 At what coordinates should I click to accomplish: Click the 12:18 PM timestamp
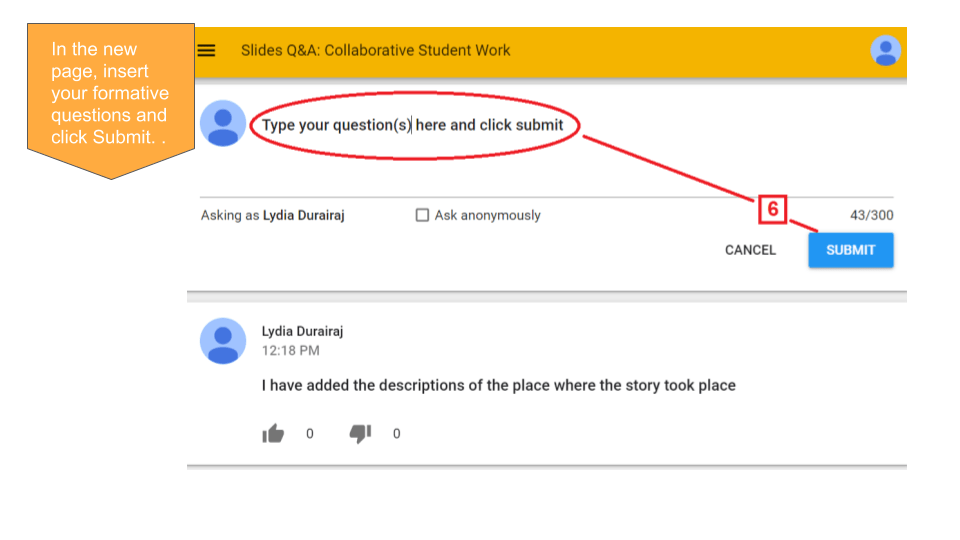(x=290, y=351)
